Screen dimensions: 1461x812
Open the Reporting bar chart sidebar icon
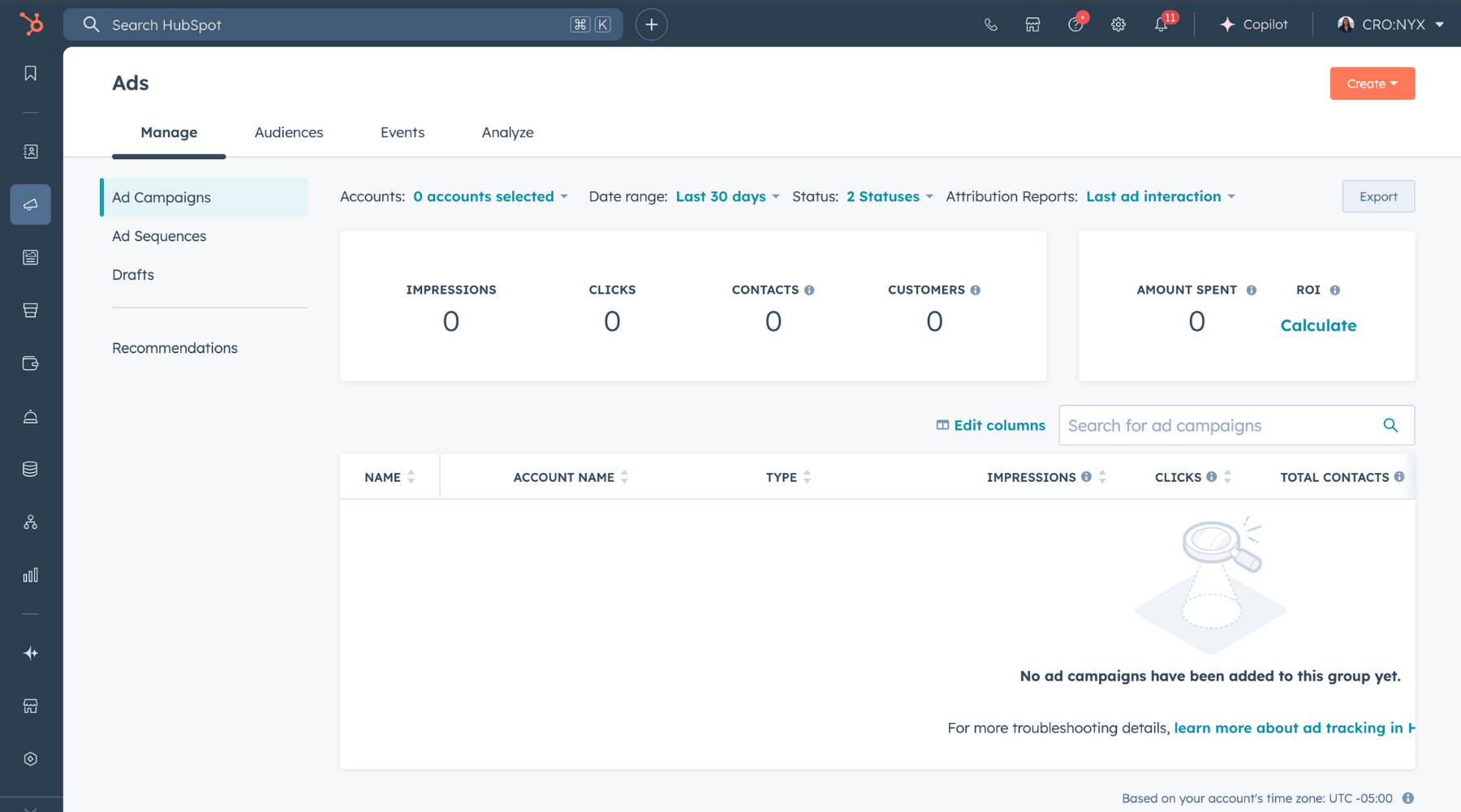pyautogui.click(x=31, y=575)
